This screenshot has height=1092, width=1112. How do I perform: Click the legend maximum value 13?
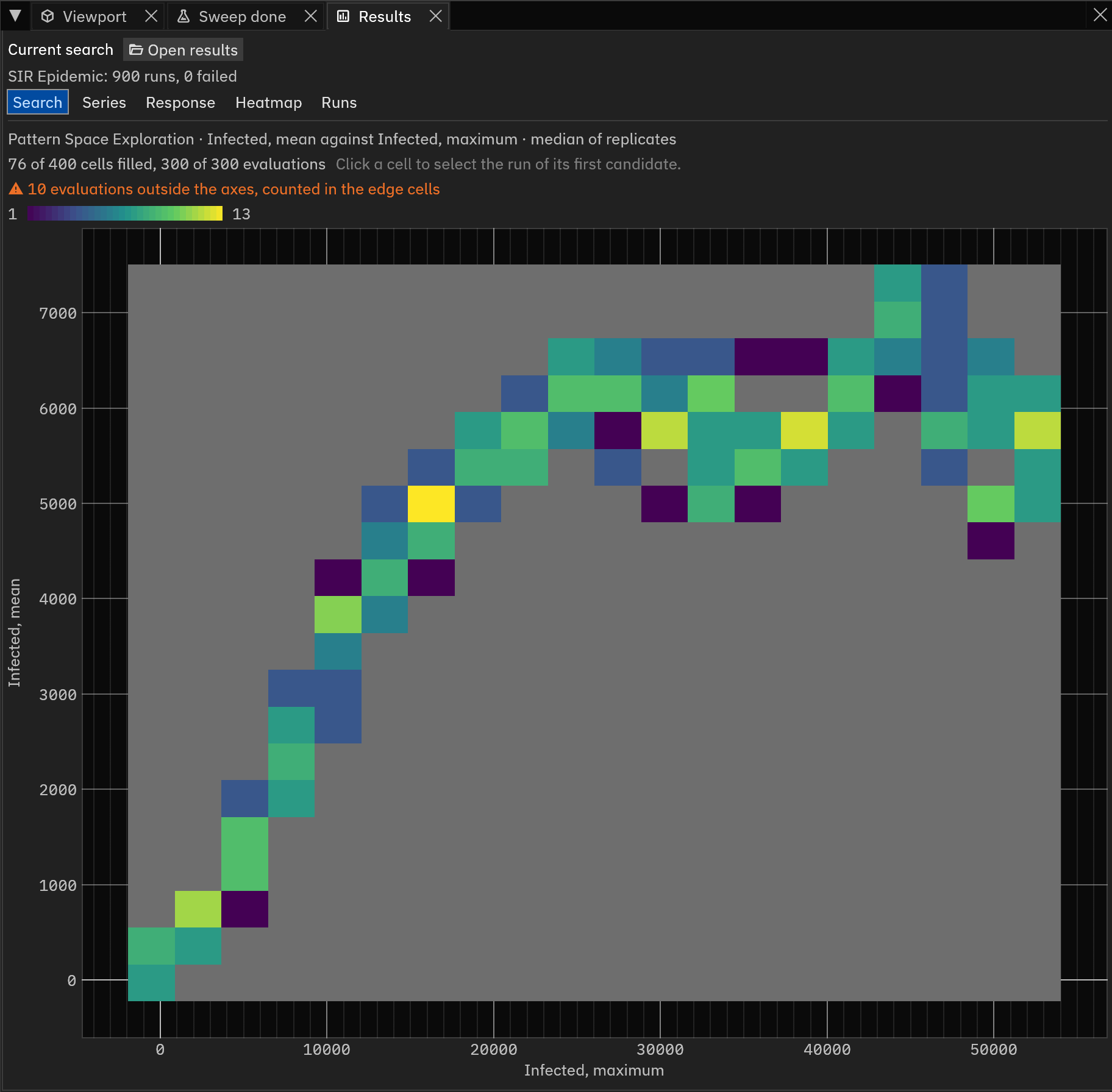[241, 214]
